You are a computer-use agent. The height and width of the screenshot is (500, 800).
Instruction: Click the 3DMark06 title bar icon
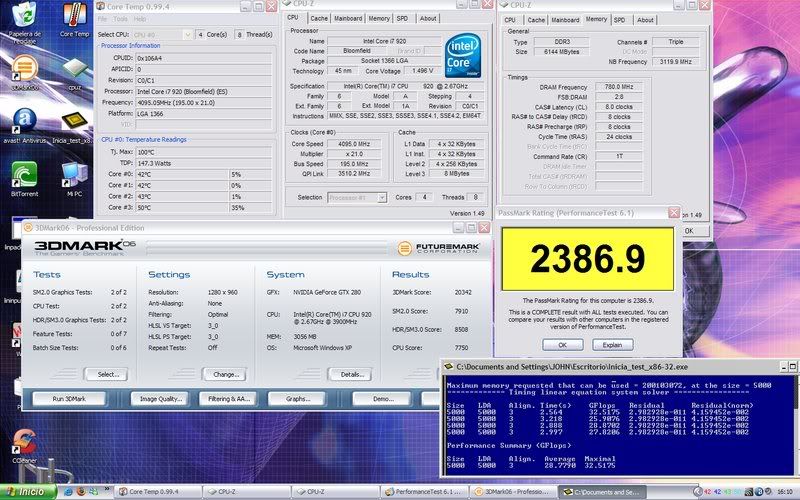(x=28, y=228)
